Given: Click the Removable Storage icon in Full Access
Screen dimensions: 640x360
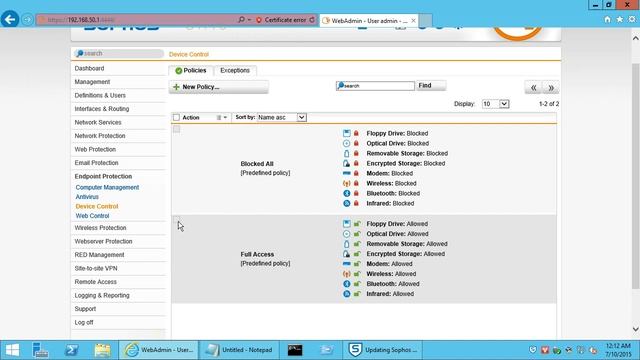Looking at the screenshot, I should (x=347, y=244).
